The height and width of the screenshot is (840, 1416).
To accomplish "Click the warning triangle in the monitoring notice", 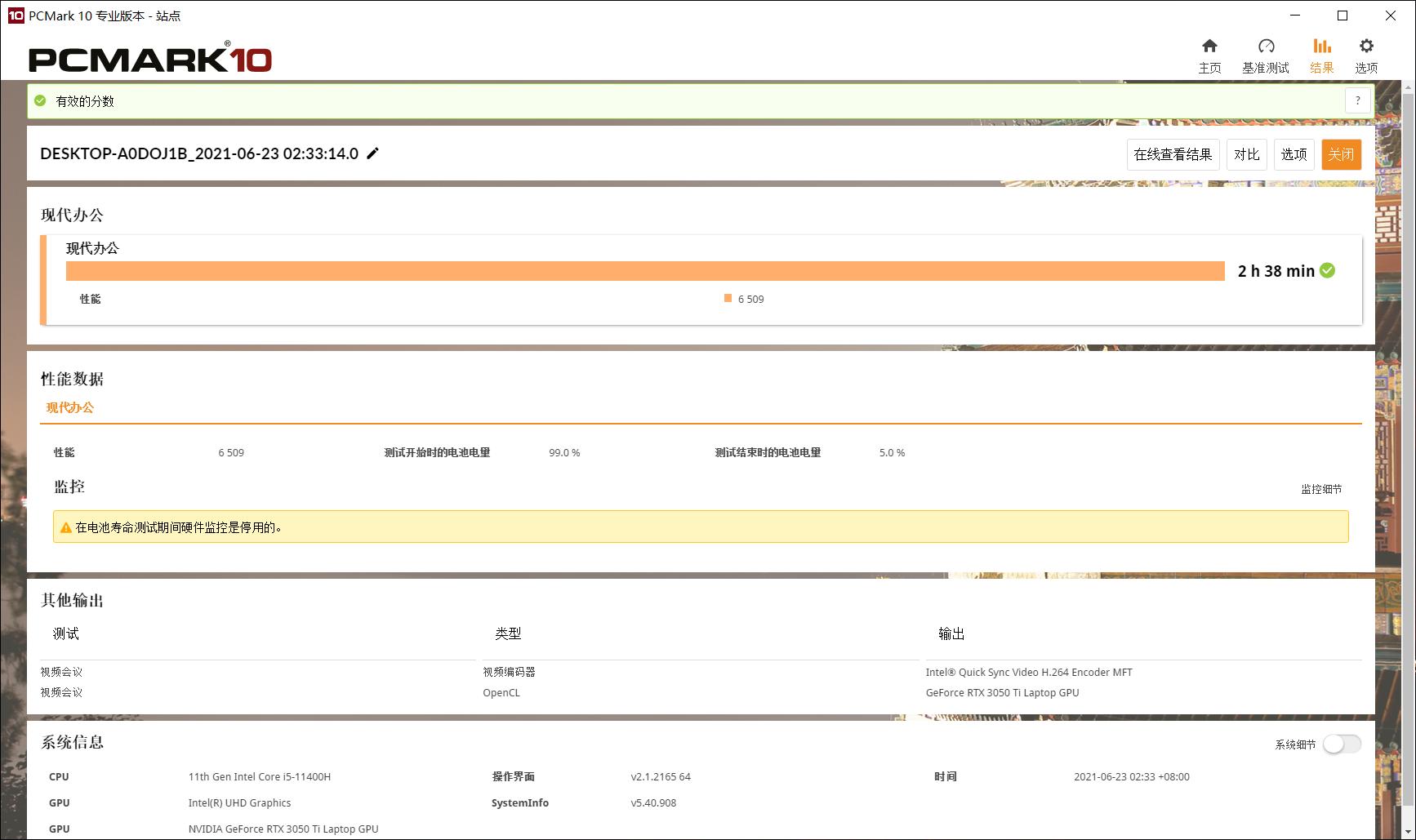I will pyautogui.click(x=66, y=527).
